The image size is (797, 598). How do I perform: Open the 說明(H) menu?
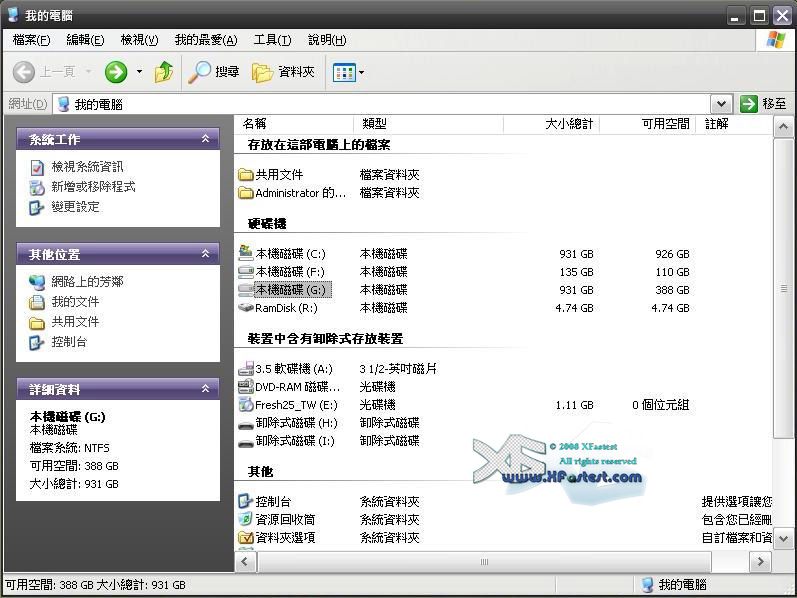coord(327,40)
